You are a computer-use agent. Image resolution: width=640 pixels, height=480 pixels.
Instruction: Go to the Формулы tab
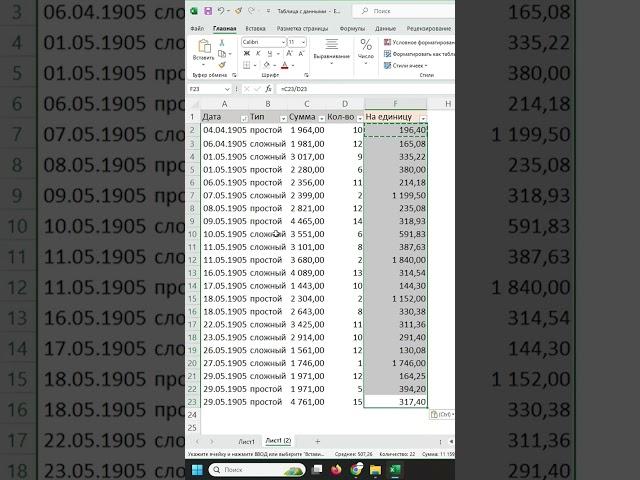tap(352, 29)
